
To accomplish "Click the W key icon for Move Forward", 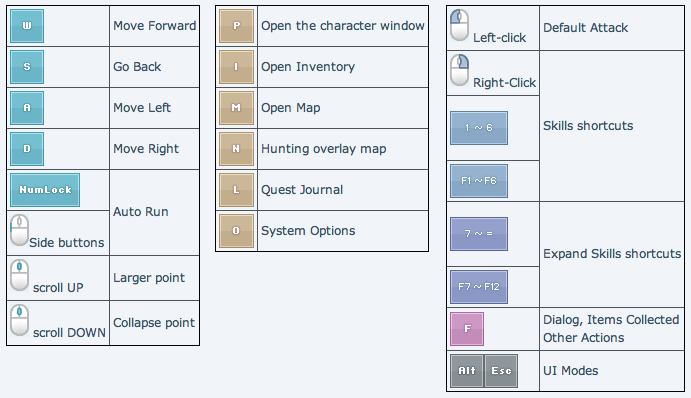I will [x=27, y=26].
